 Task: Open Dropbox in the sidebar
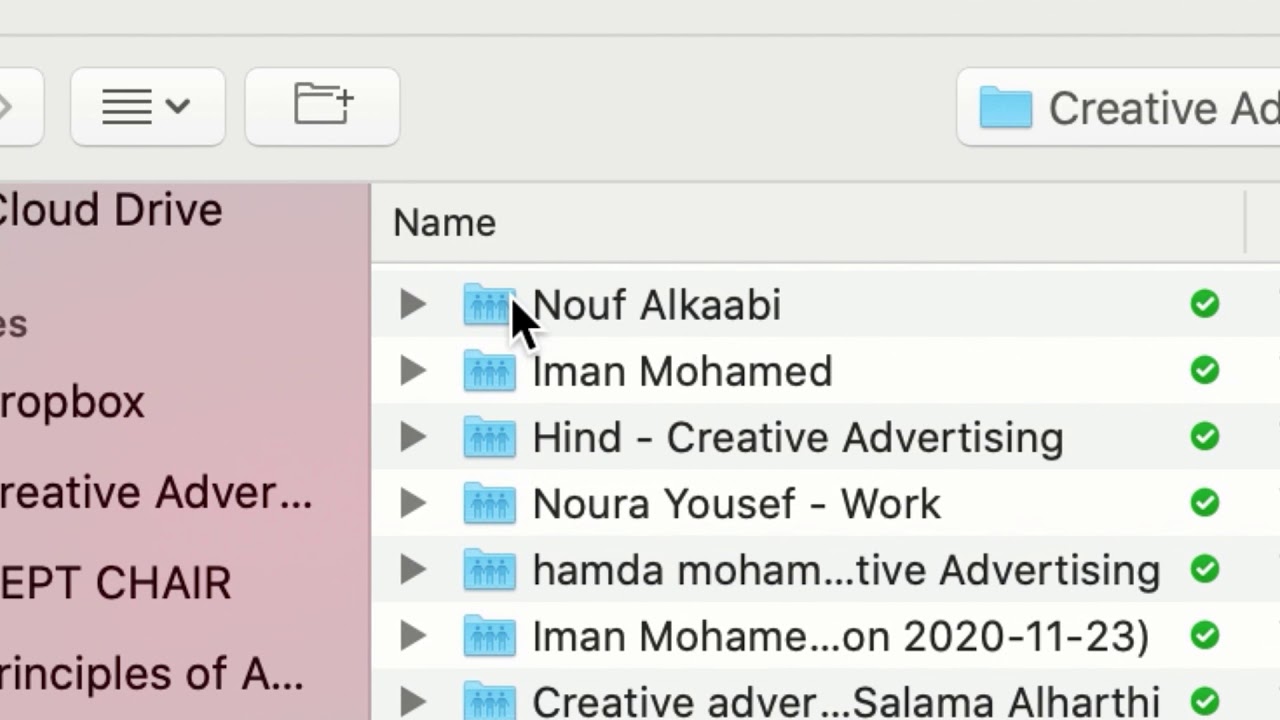coord(72,402)
